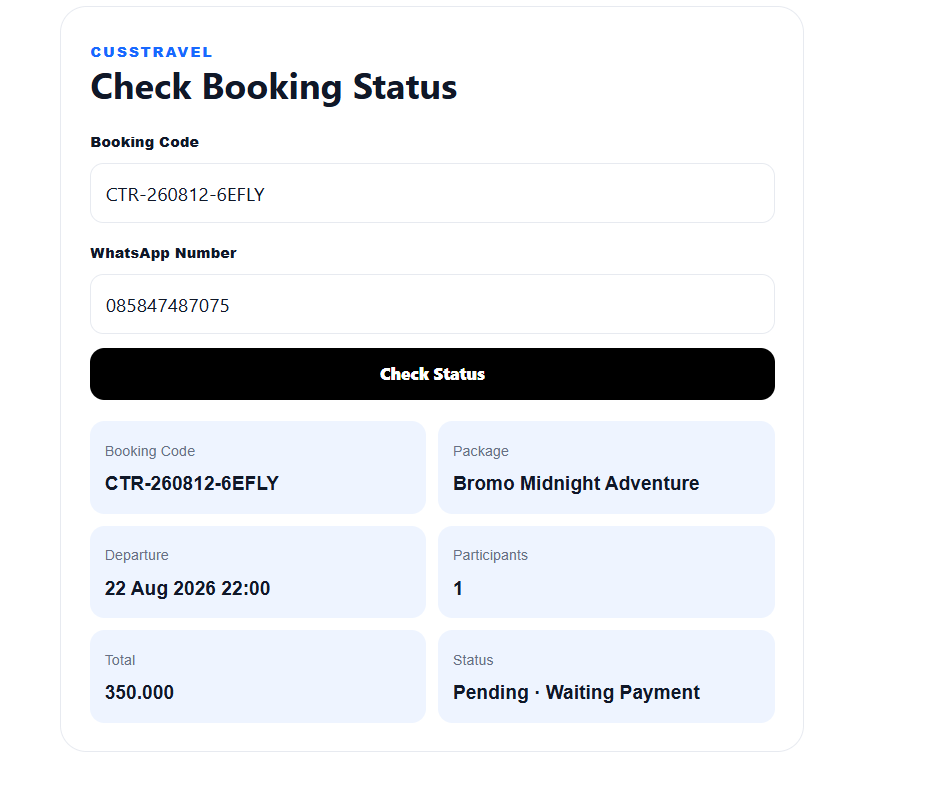
Task: Select the Departure result card
Action: pyautogui.click(x=258, y=572)
